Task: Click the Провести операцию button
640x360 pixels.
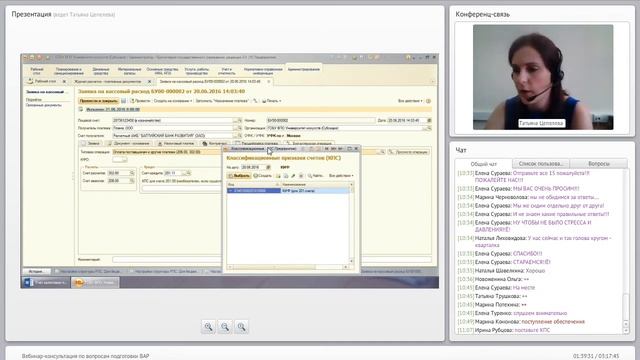Action: (x=408, y=152)
